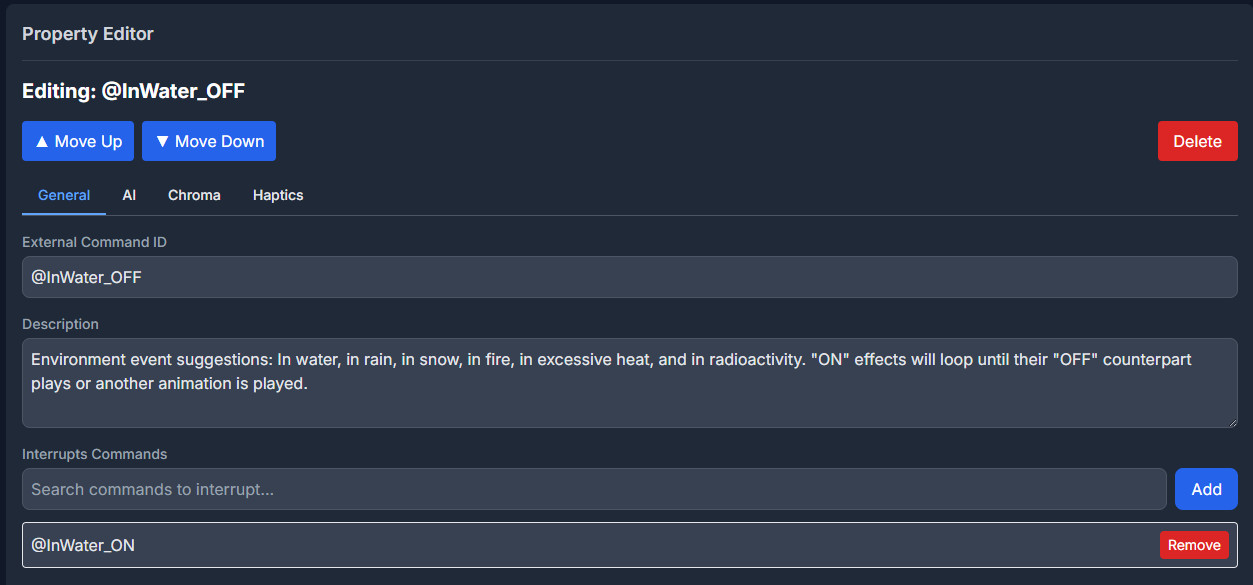Open the AI tab

click(129, 195)
